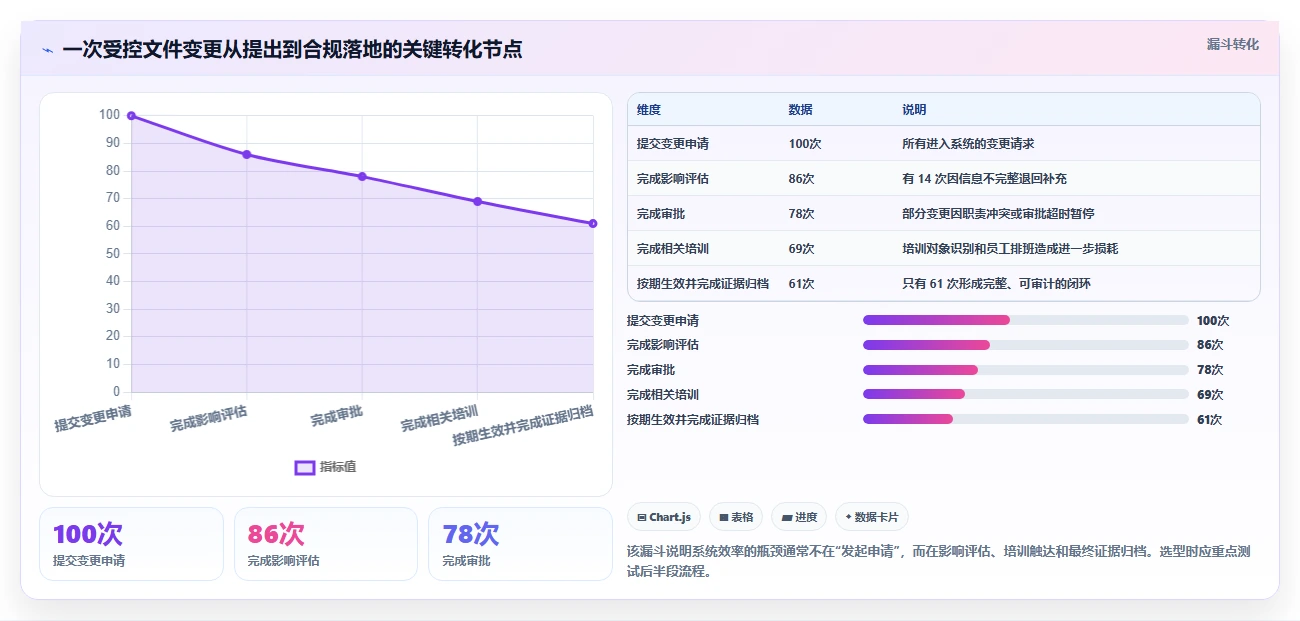Click the chart data point for 完成影响评估
Viewport: 1300px width, 621px height.
click(x=247, y=154)
